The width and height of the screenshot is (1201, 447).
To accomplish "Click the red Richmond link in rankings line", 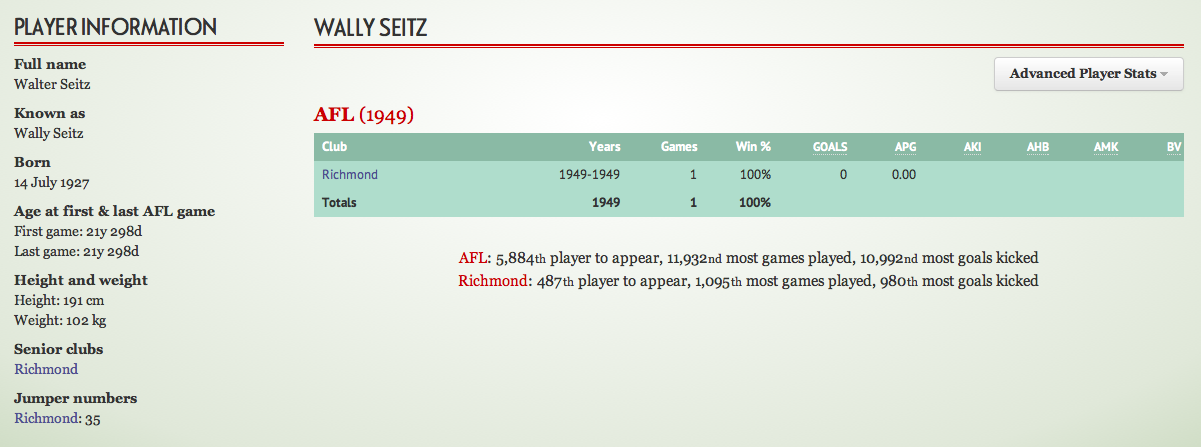I will click(x=491, y=281).
